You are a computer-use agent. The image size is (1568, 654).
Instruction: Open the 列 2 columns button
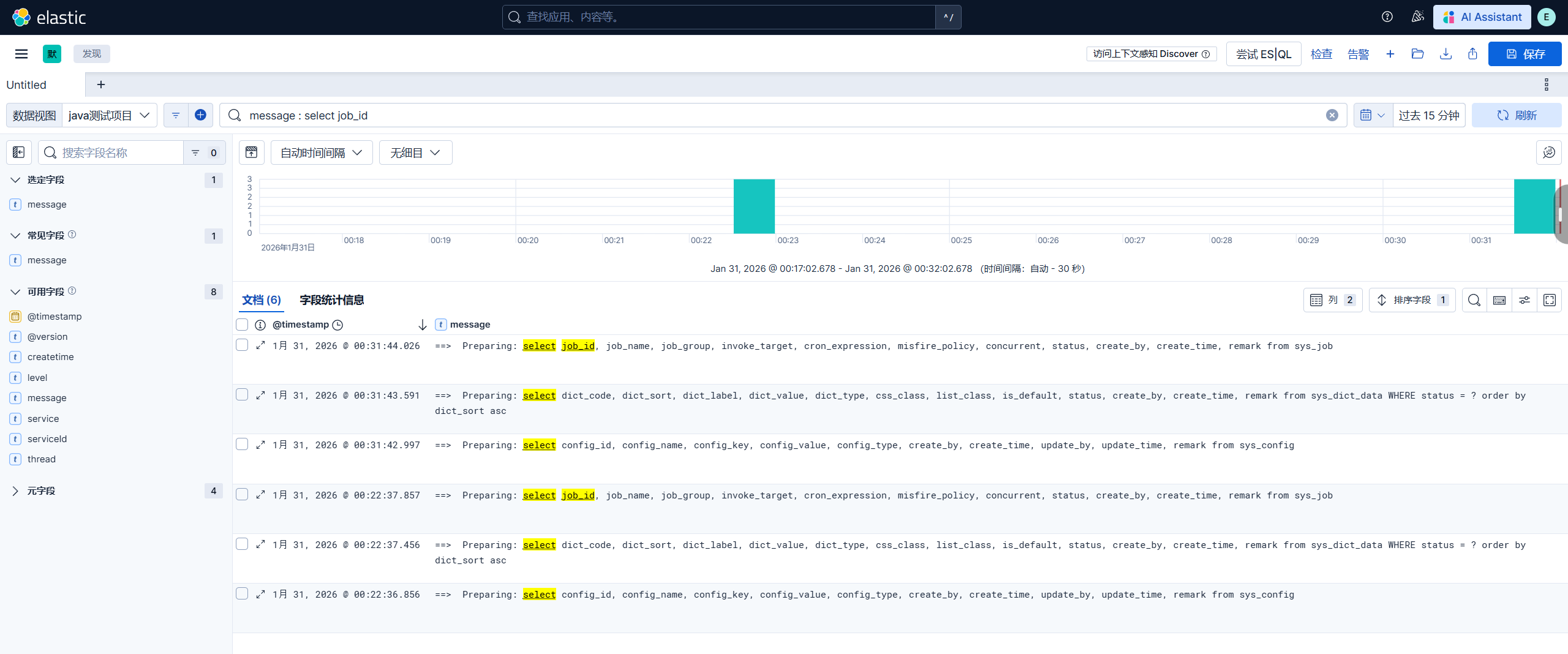click(1333, 300)
